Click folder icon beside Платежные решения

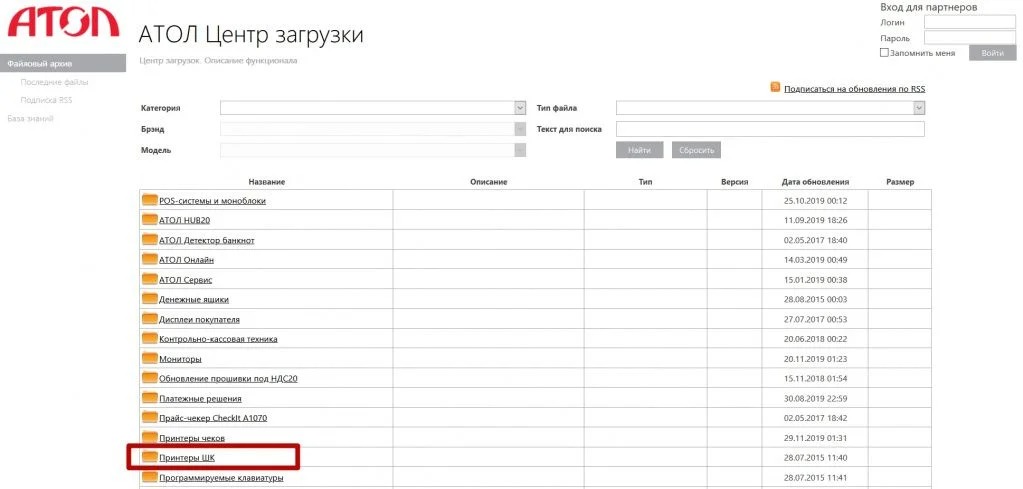click(x=150, y=398)
